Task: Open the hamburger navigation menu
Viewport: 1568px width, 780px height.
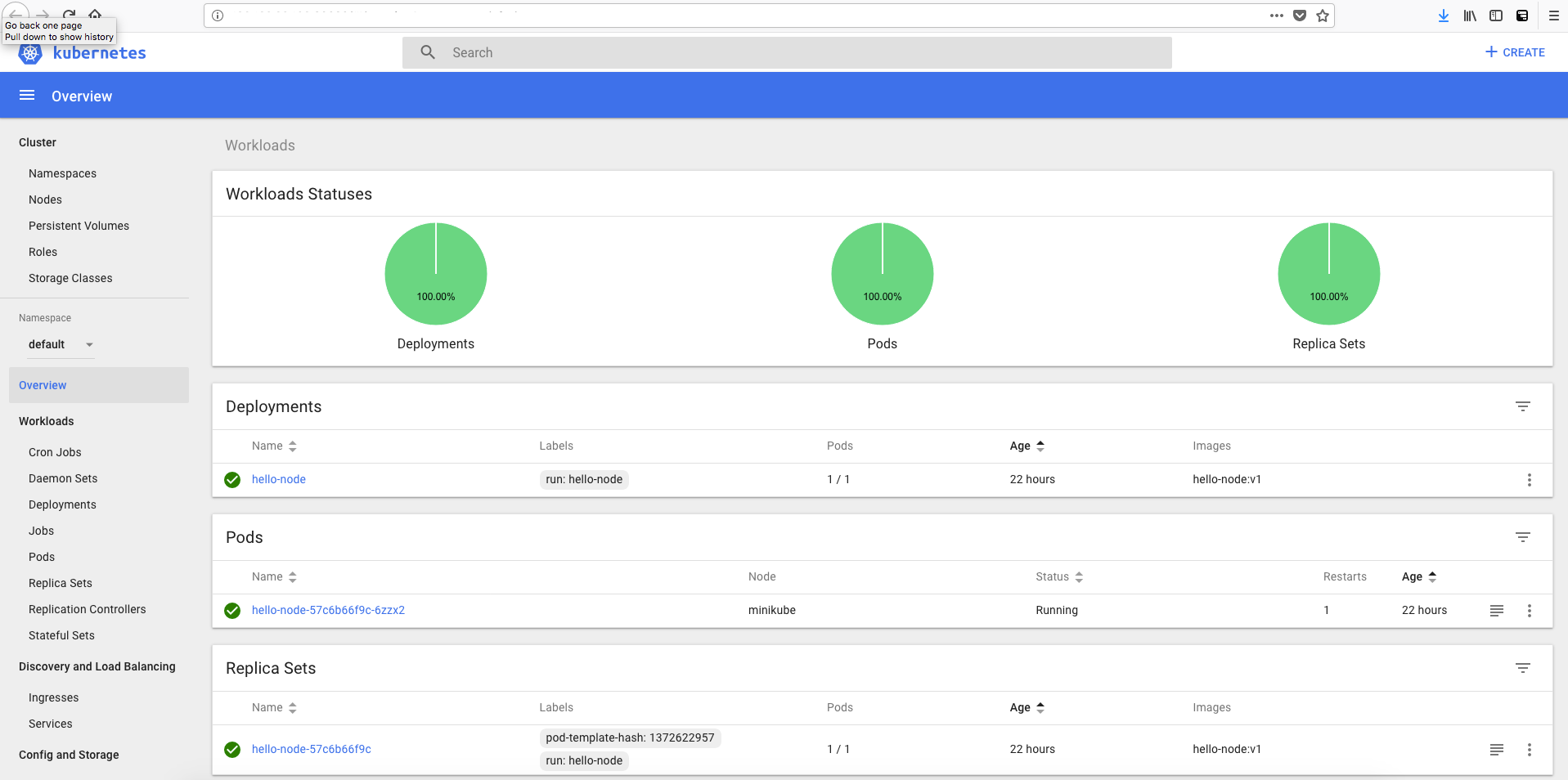Action: 27,96
